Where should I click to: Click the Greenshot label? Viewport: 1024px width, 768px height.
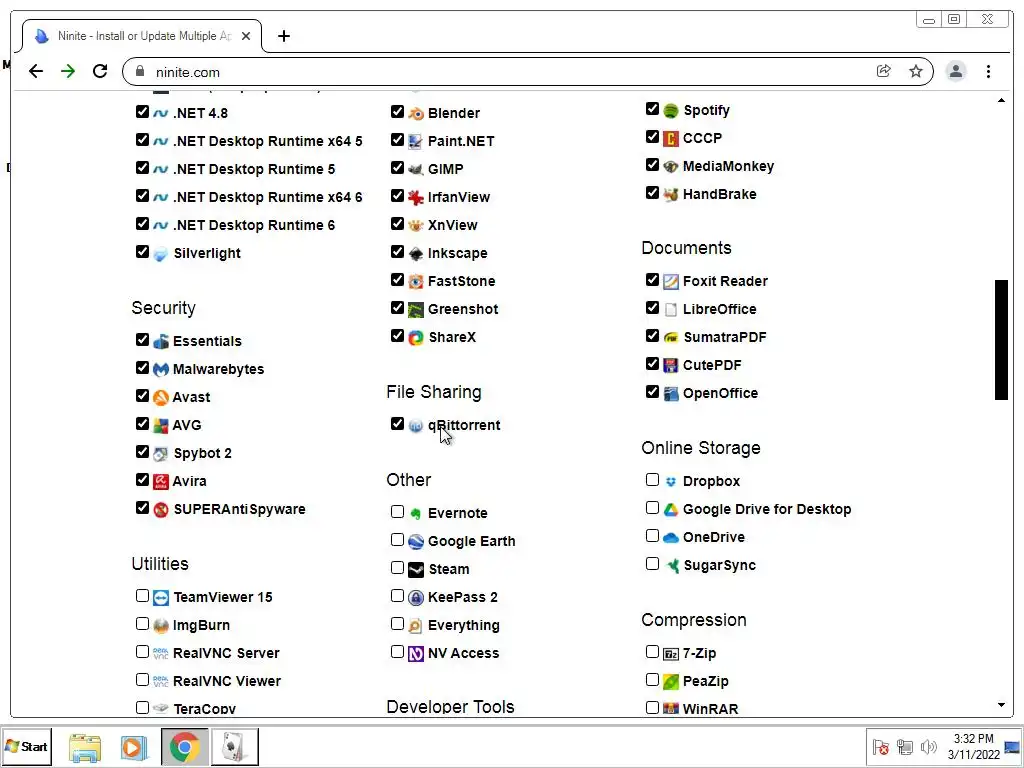click(463, 310)
